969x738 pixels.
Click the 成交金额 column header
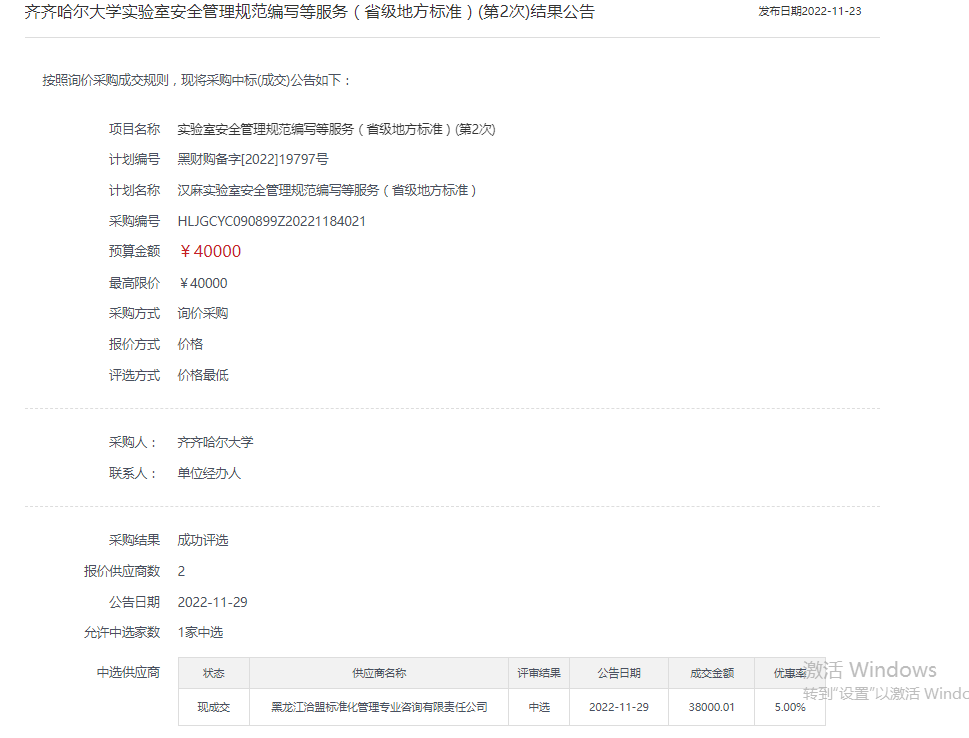coord(711,673)
